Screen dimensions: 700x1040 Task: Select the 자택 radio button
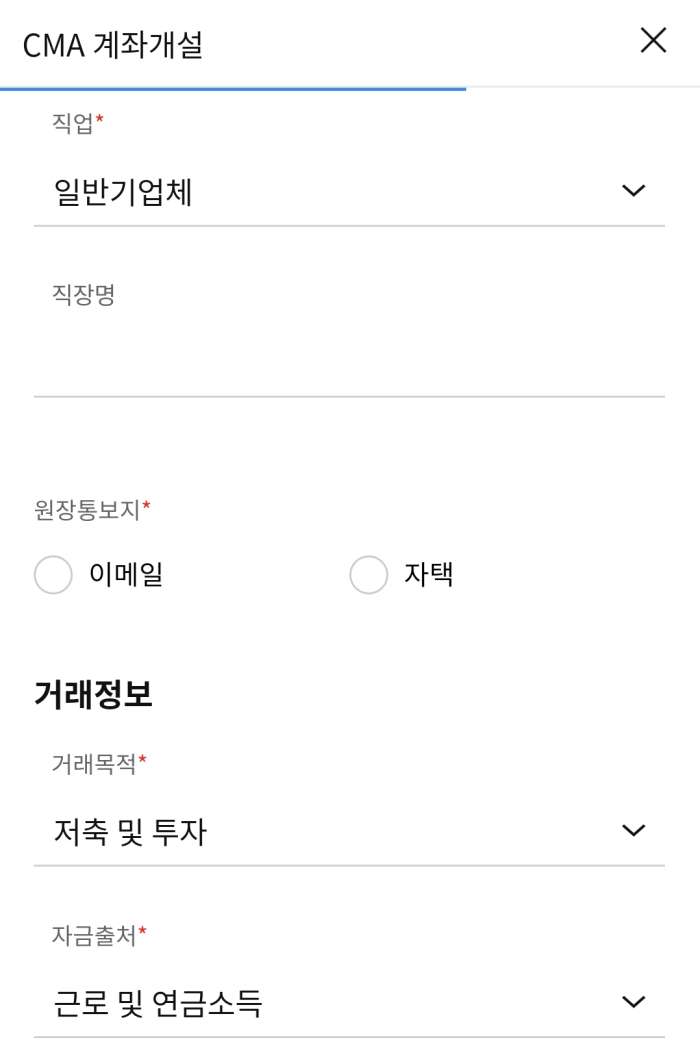point(368,574)
